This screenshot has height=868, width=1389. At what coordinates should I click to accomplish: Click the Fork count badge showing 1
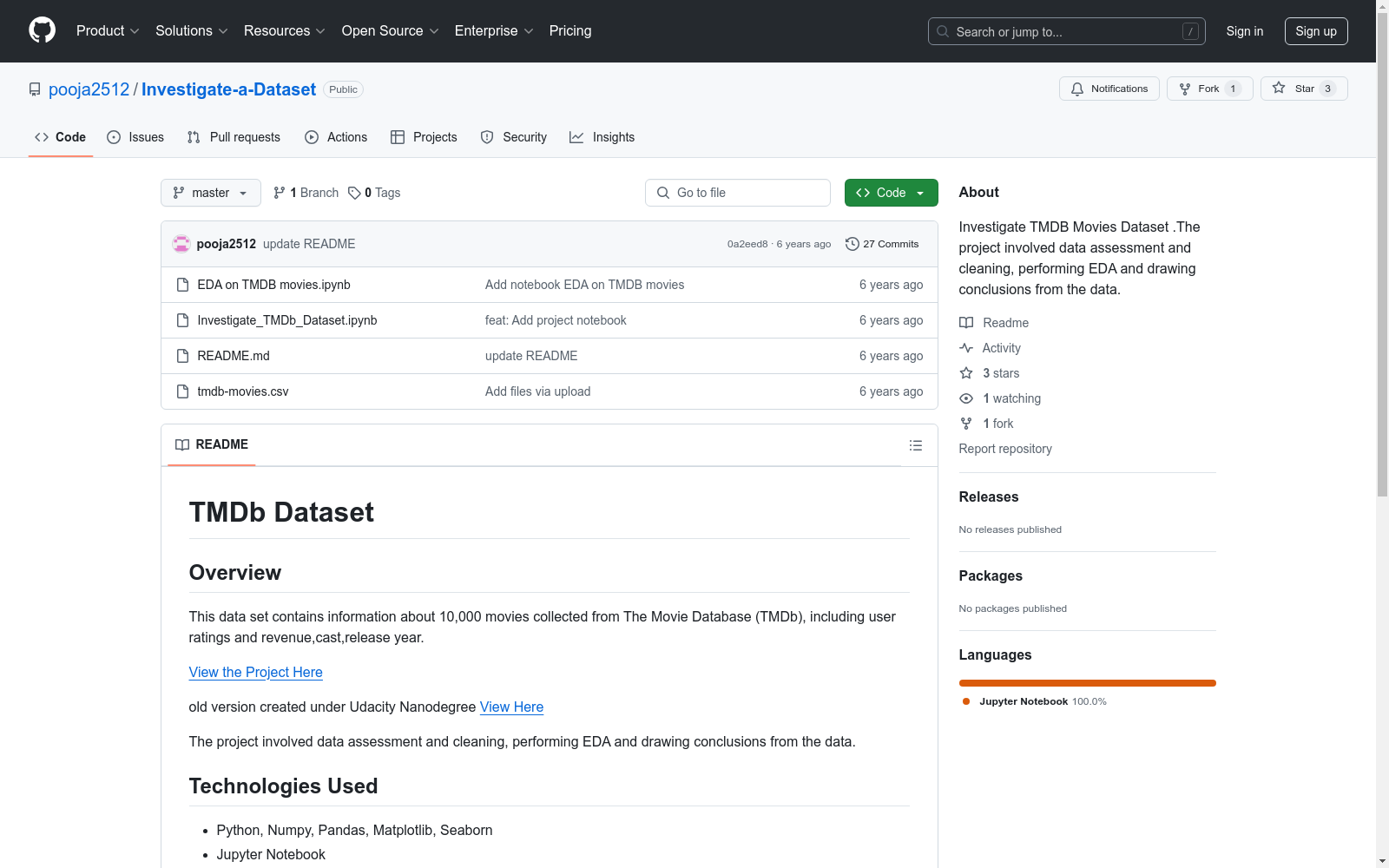tap(1233, 89)
